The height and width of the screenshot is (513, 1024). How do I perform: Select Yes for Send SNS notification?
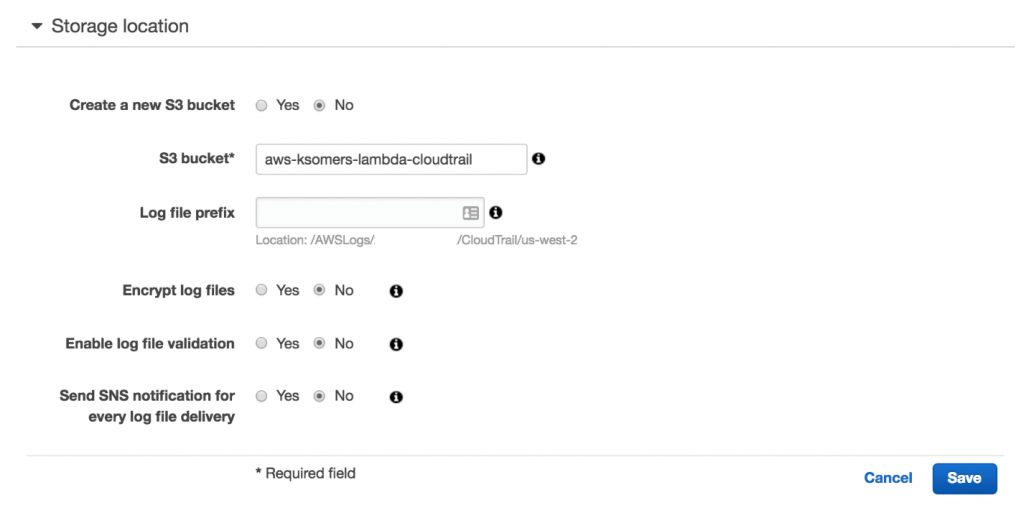point(262,396)
